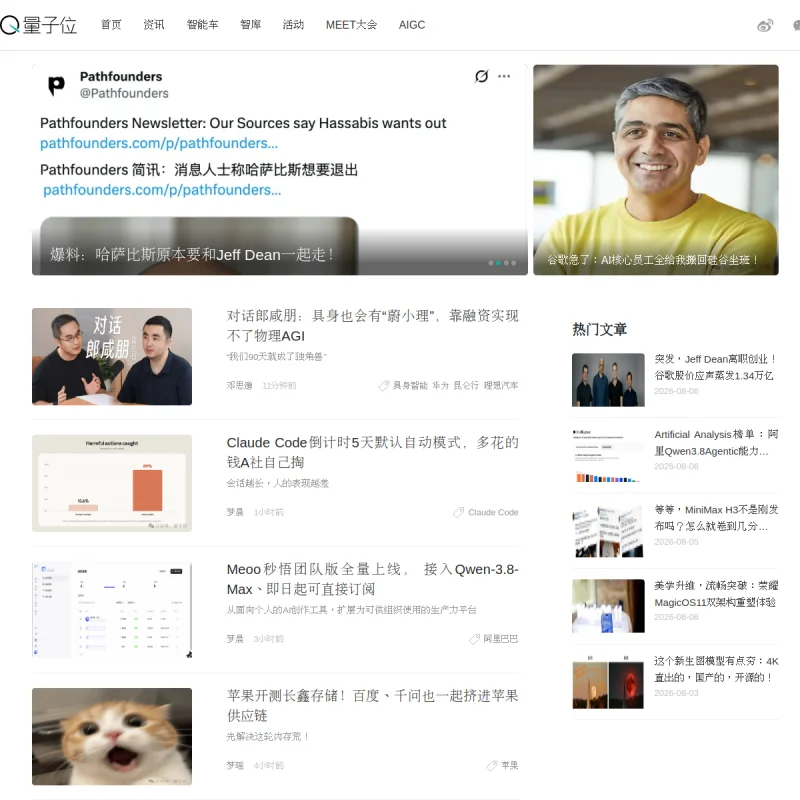The width and height of the screenshot is (800, 800).
Task: Open hot article 新生图模型 4K直出
Action: coord(715,669)
